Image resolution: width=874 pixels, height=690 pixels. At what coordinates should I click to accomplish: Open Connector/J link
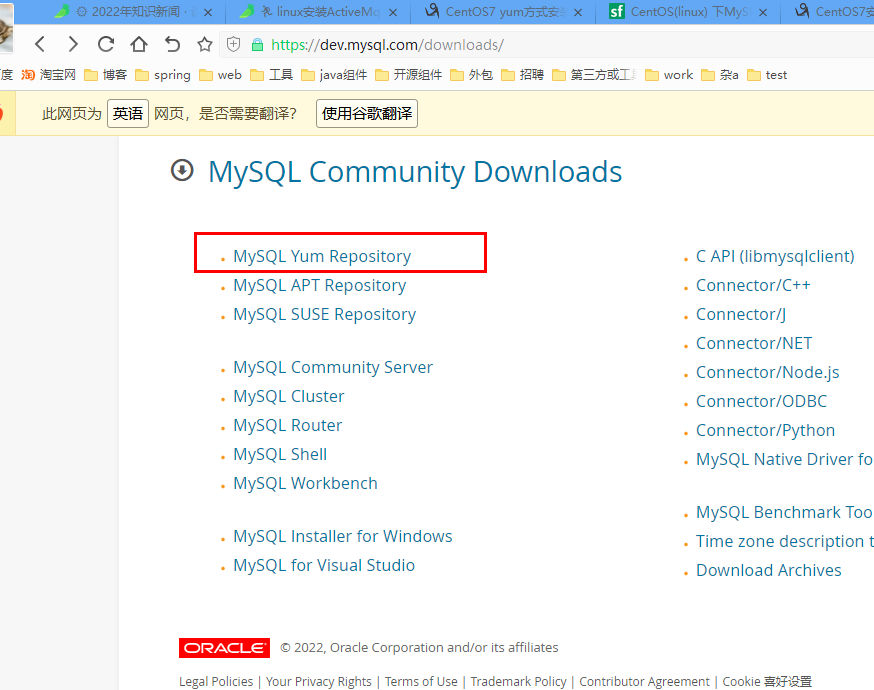(741, 314)
